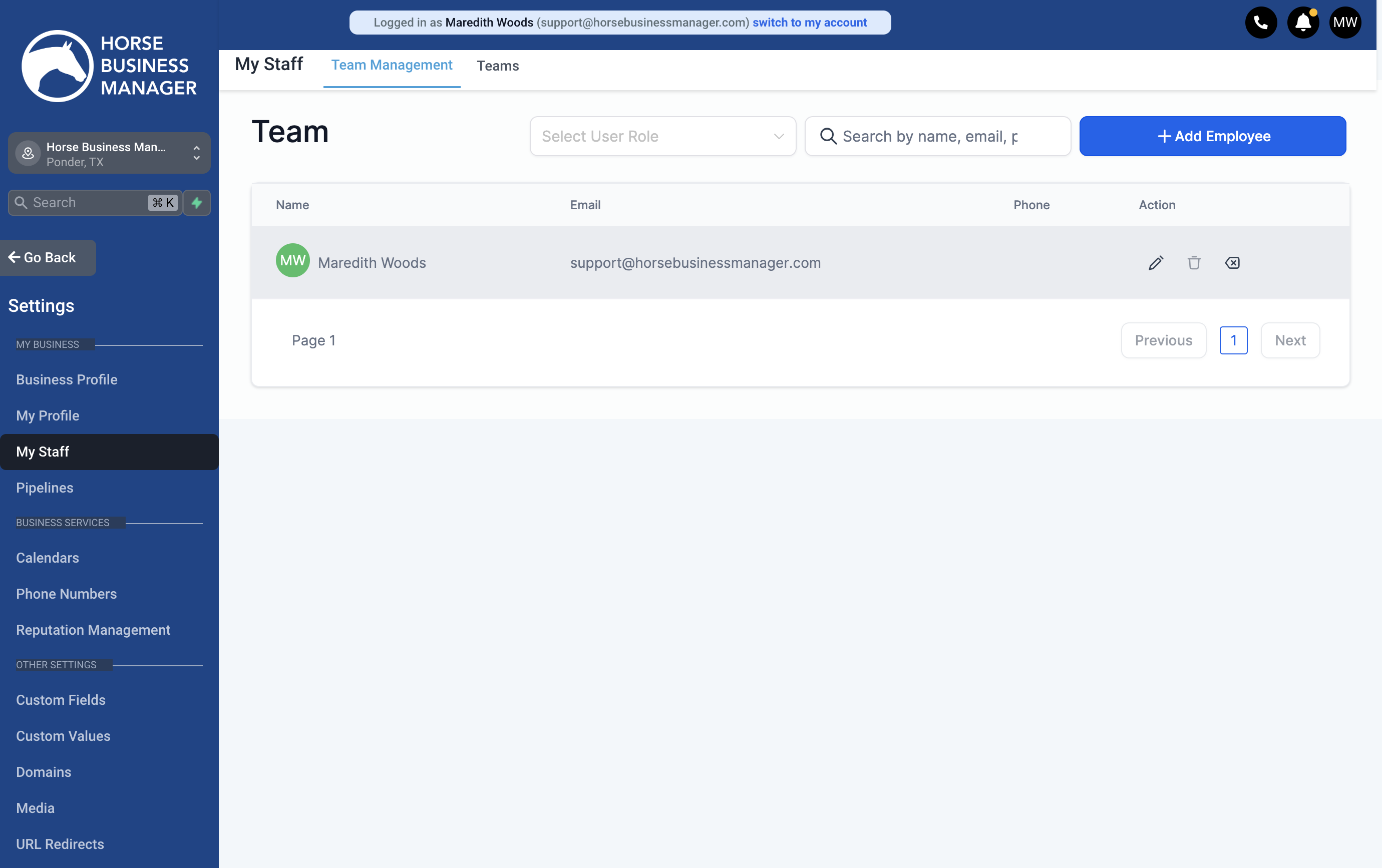The width and height of the screenshot is (1382, 868).
Task: Switch to the Teams tab
Action: (x=498, y=66)
